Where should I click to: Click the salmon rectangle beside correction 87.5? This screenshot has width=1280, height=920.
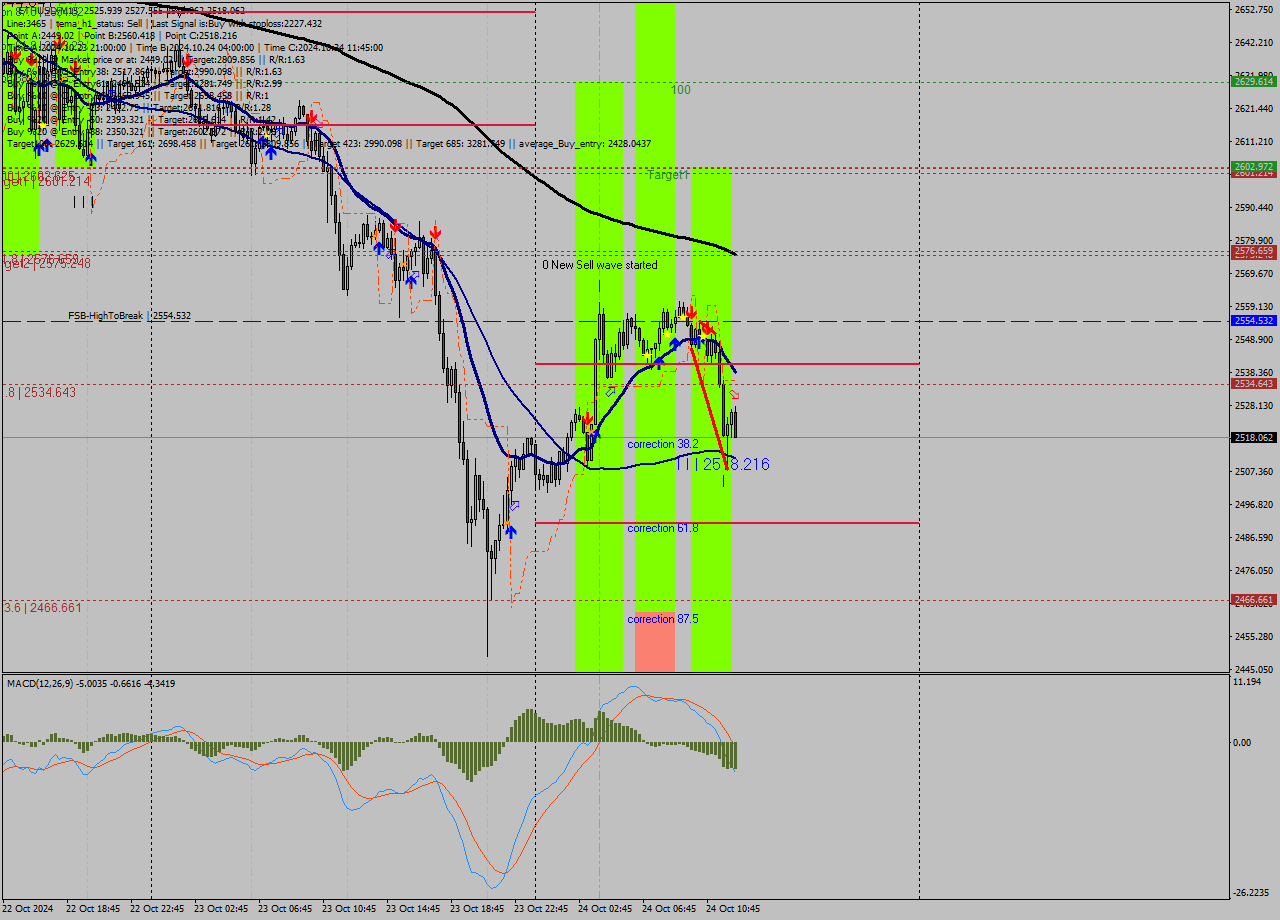coord(655,641)
